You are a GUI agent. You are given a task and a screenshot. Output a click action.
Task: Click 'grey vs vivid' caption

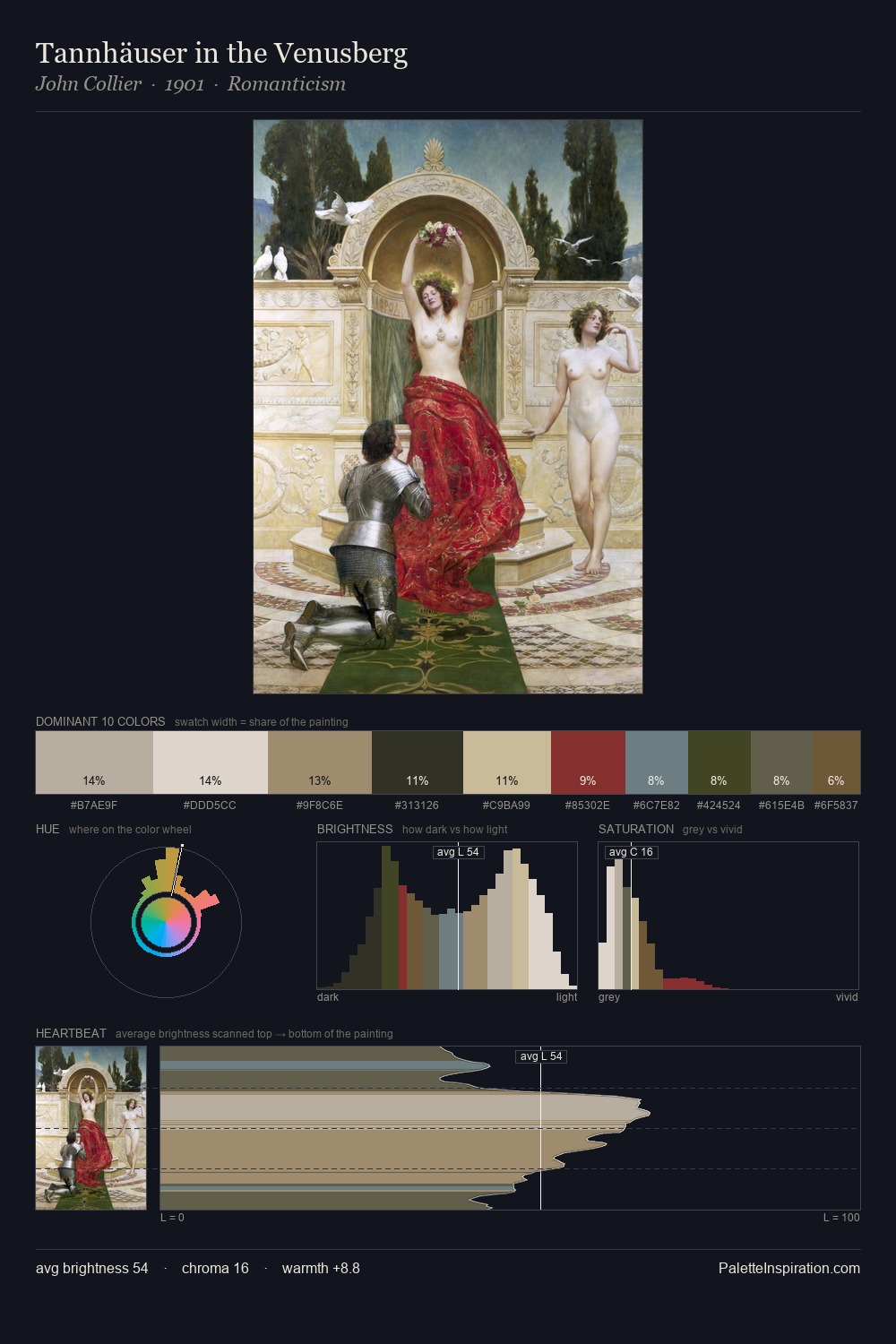tap(712, 830)
